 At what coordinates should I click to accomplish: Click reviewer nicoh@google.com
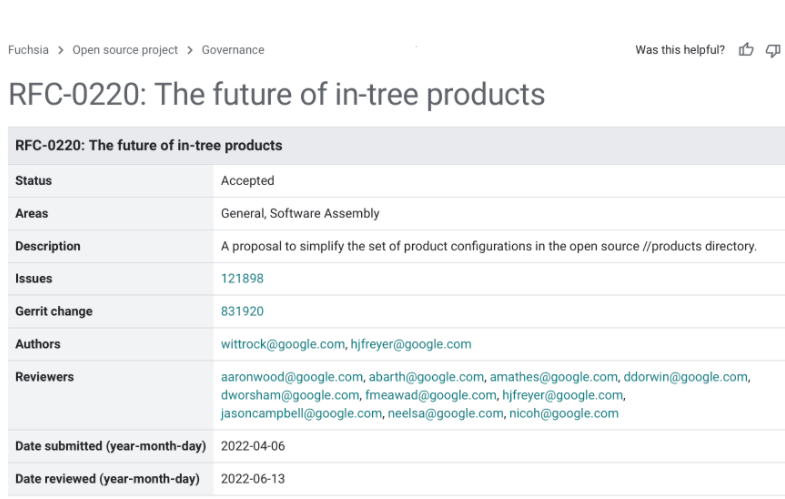point(564,413)
